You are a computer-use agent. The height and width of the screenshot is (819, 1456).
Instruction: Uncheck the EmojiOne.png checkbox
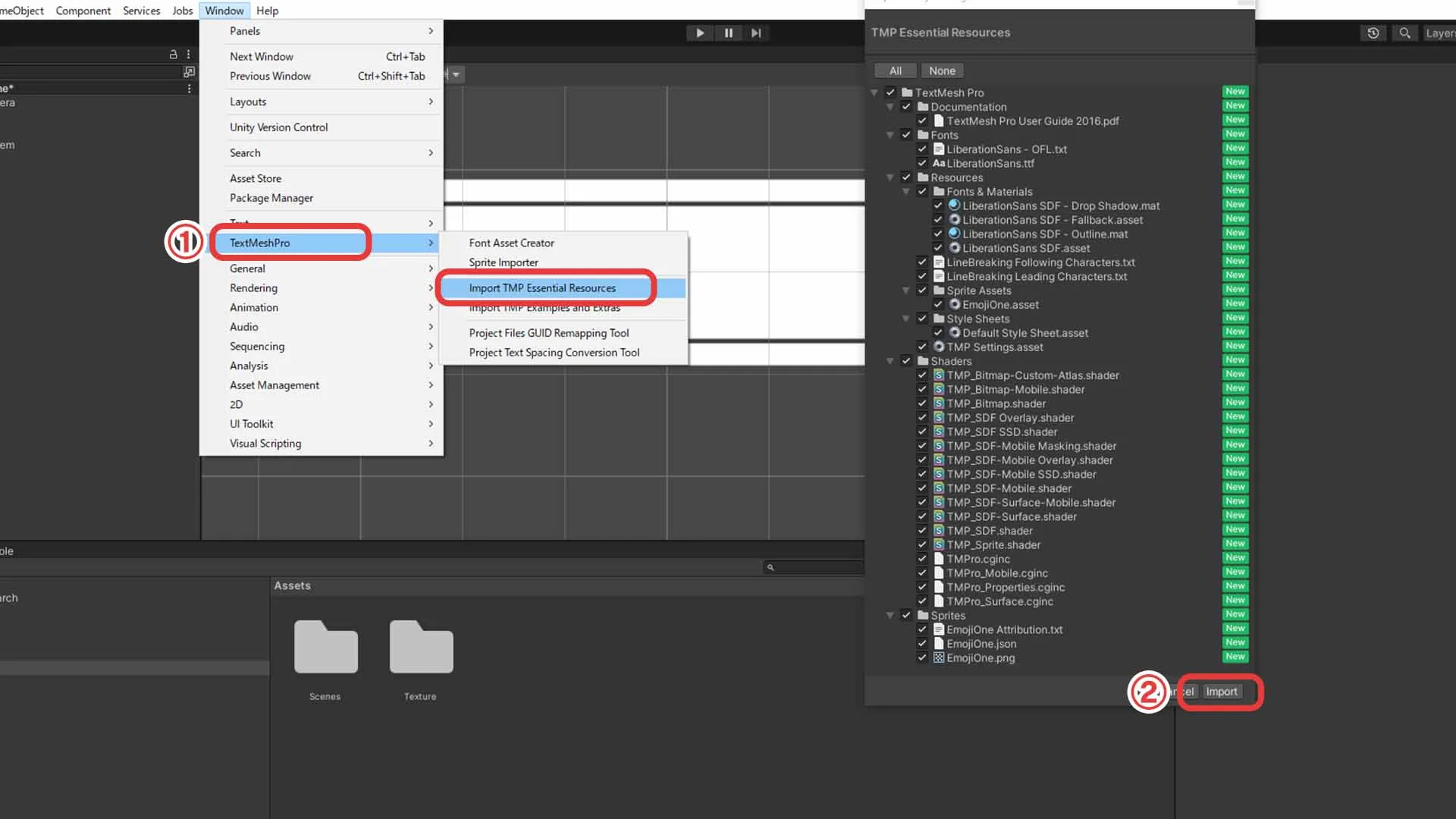pos(922,657)
